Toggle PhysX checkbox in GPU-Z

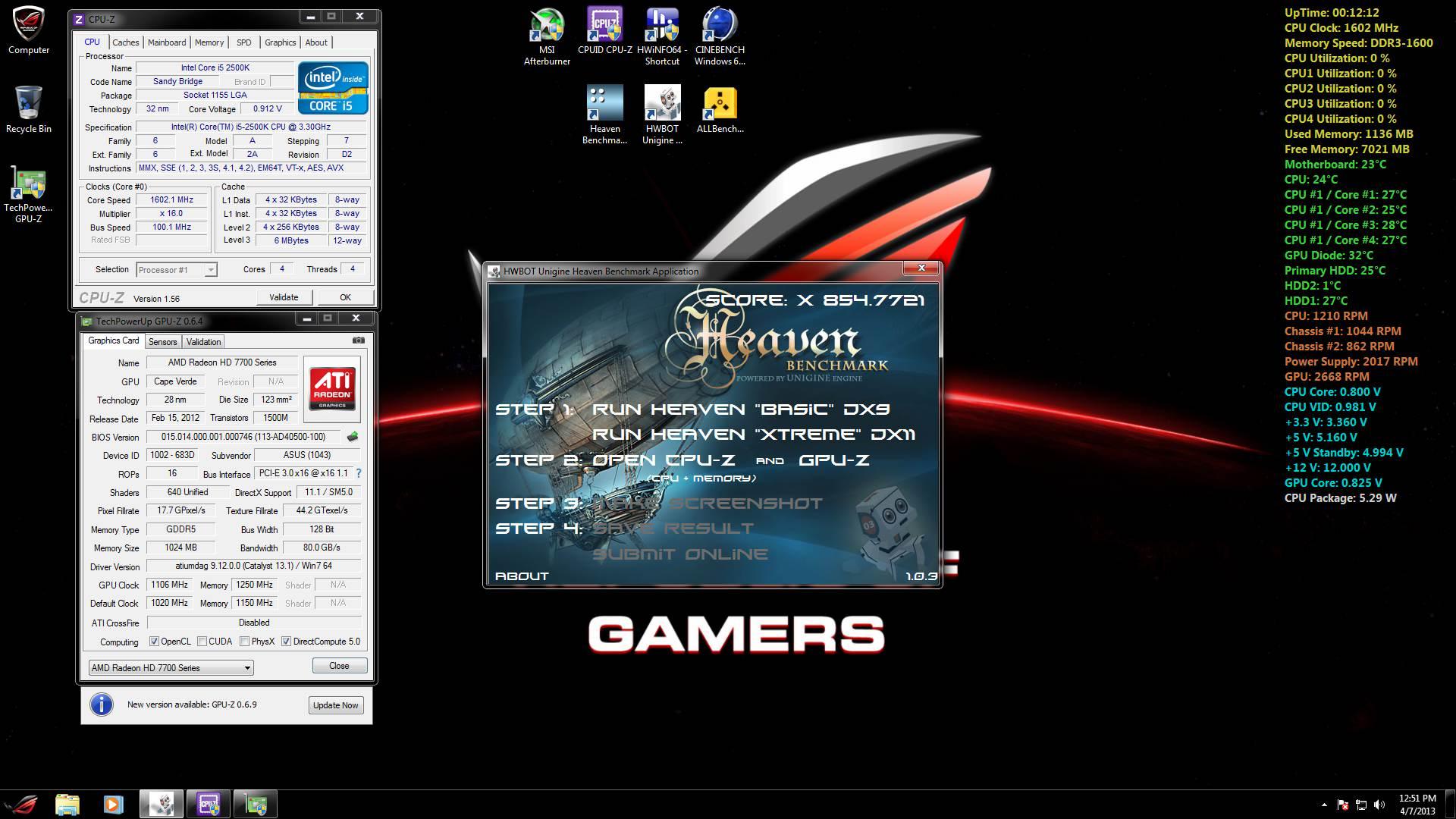click(x=245, y=642)
